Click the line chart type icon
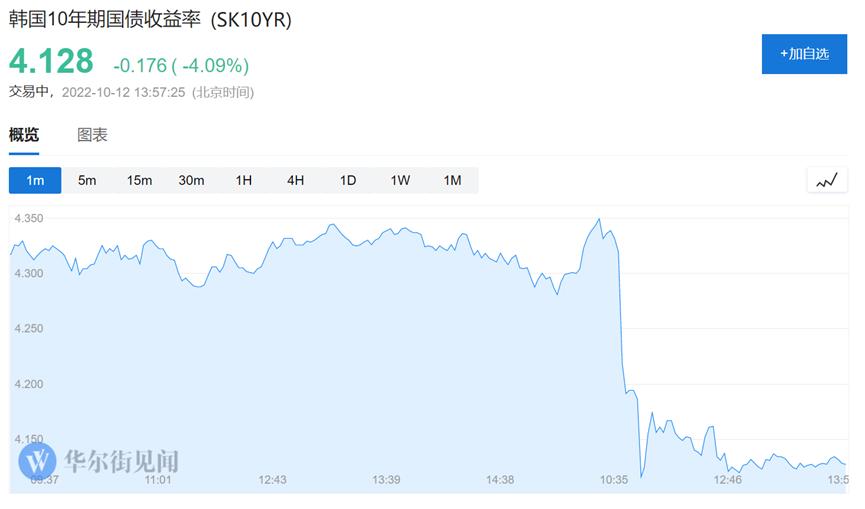 point(826,181)
